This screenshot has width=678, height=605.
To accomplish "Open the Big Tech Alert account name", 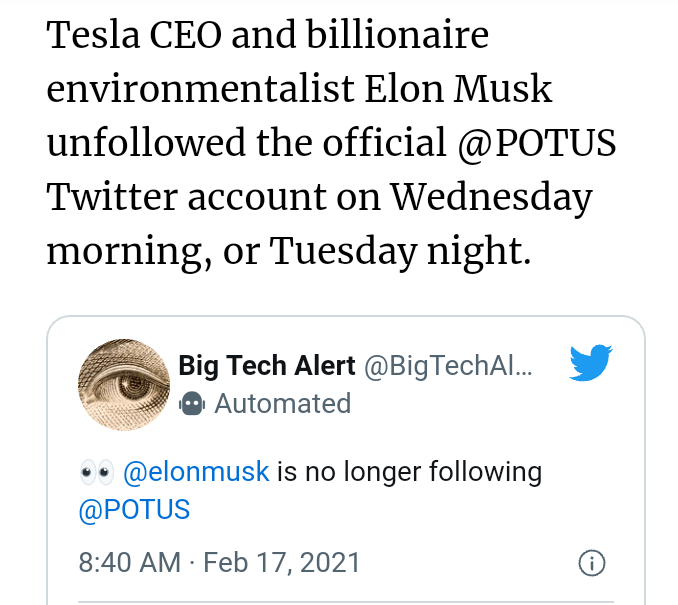I will pos(266,366).
